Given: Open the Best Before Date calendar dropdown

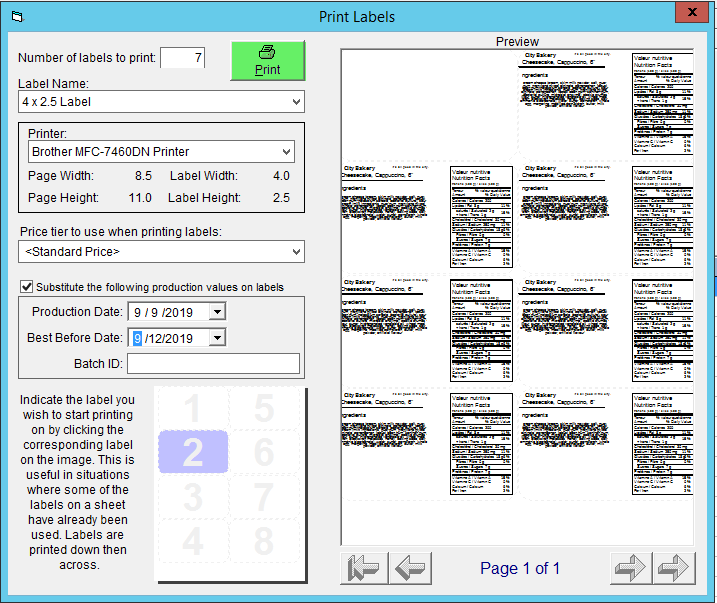Looking at the screenshot, I should click(218, 338).
